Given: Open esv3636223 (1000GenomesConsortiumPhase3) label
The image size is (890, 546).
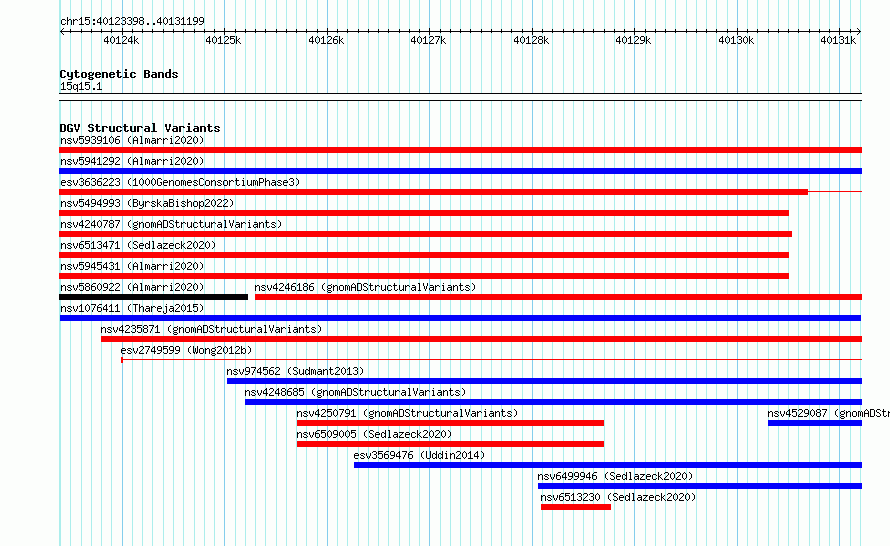Looking at the screenshot, I should 180,182.
